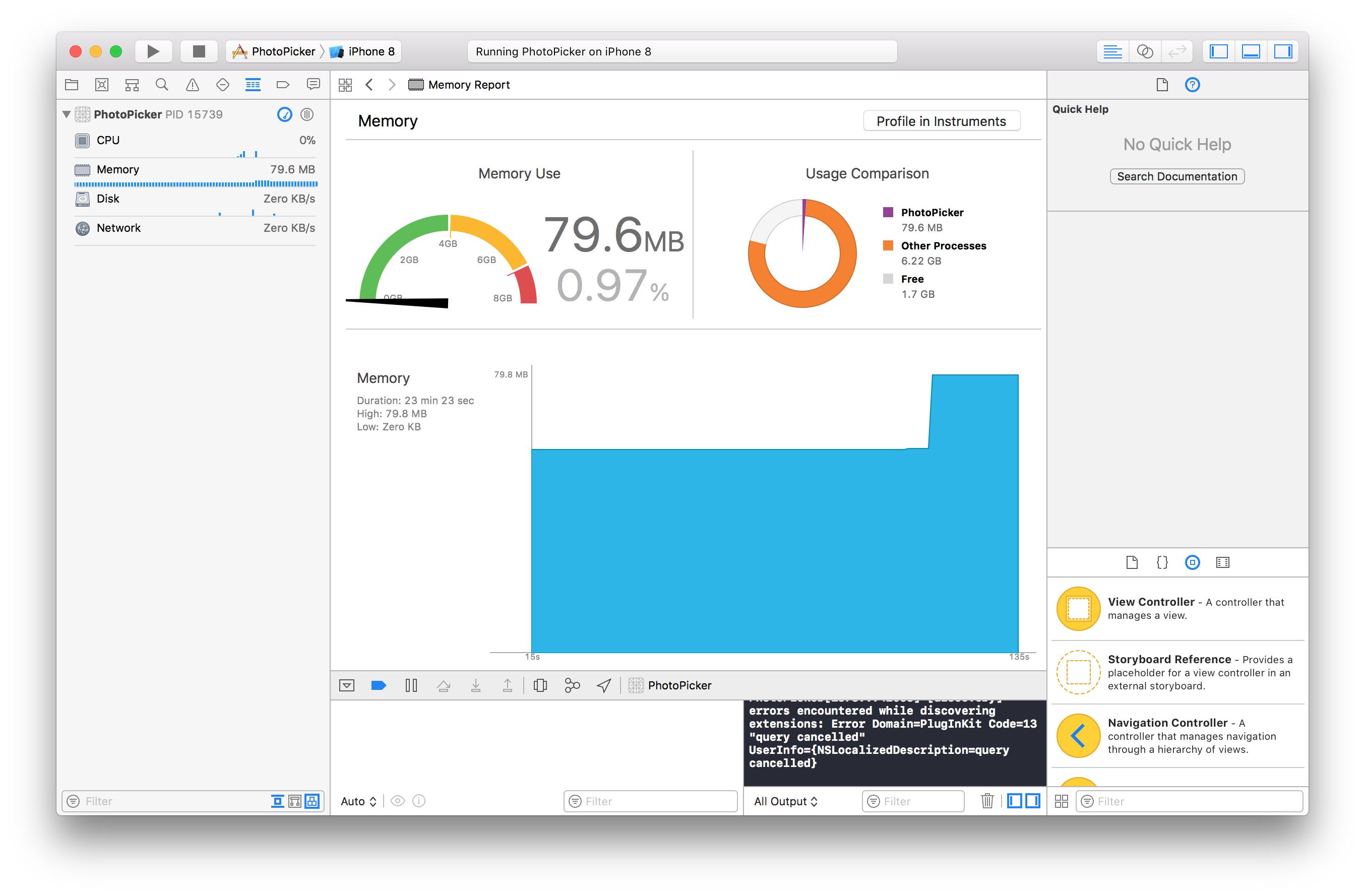Open the Debug View Hierarchy tool
Viewport: 1365px width, 896px height.
pos(540,685)
